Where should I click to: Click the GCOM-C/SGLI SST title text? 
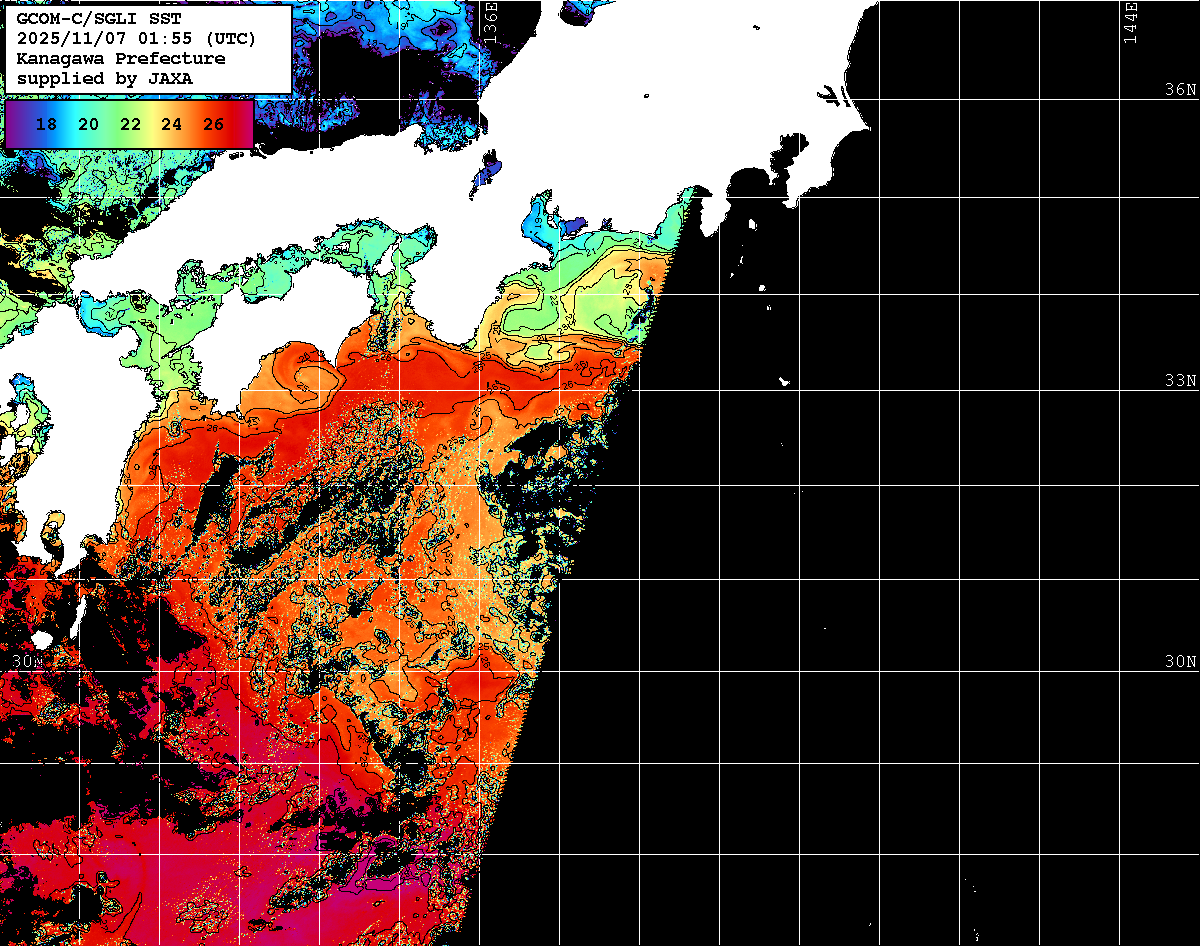99,19
